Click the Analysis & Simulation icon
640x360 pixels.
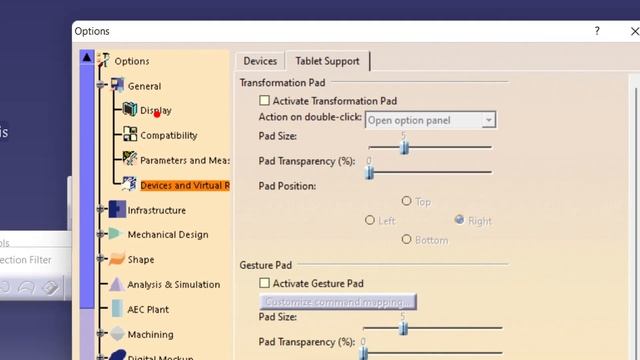point(116,284)
